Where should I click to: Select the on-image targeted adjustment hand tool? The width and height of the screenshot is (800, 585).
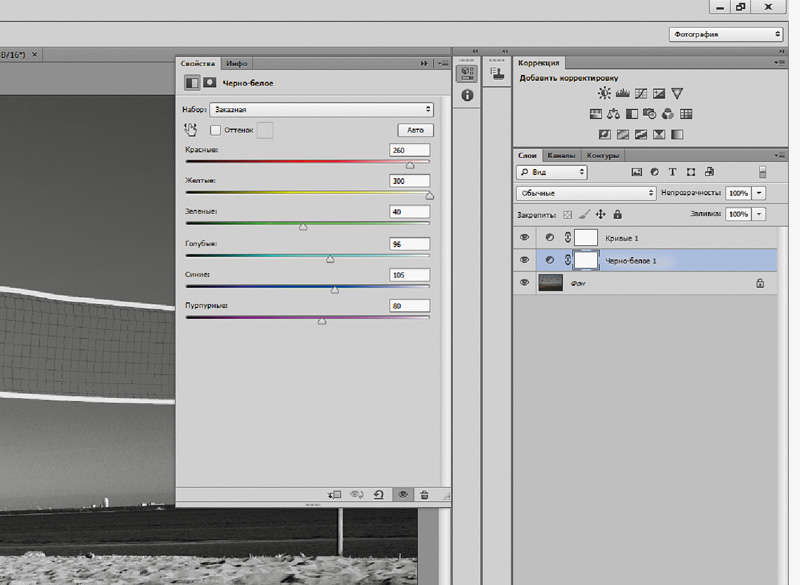pyautogui.click(x=191, y=130)
